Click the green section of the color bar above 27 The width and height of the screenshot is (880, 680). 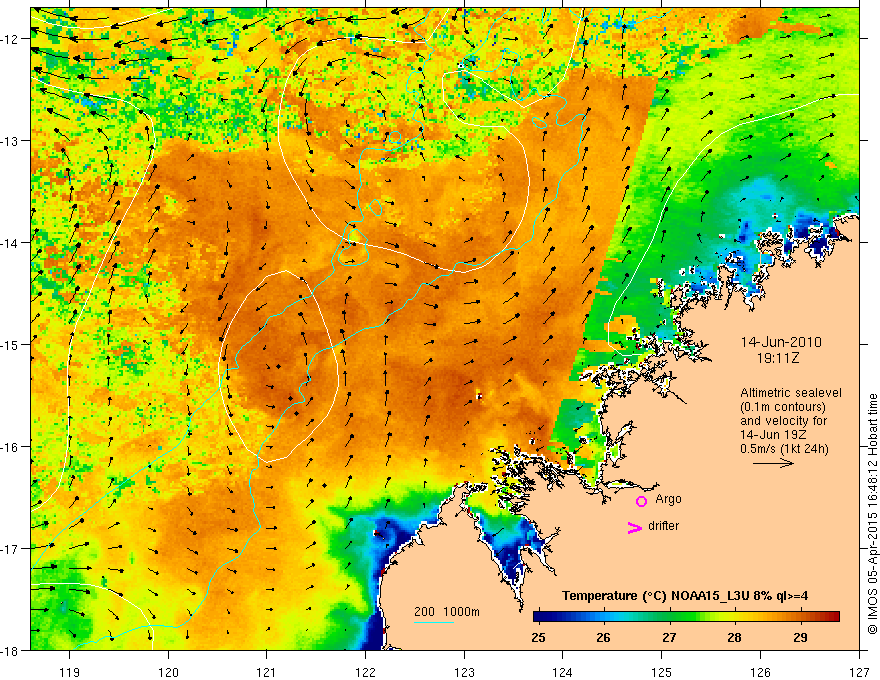(x=669, y=617)
